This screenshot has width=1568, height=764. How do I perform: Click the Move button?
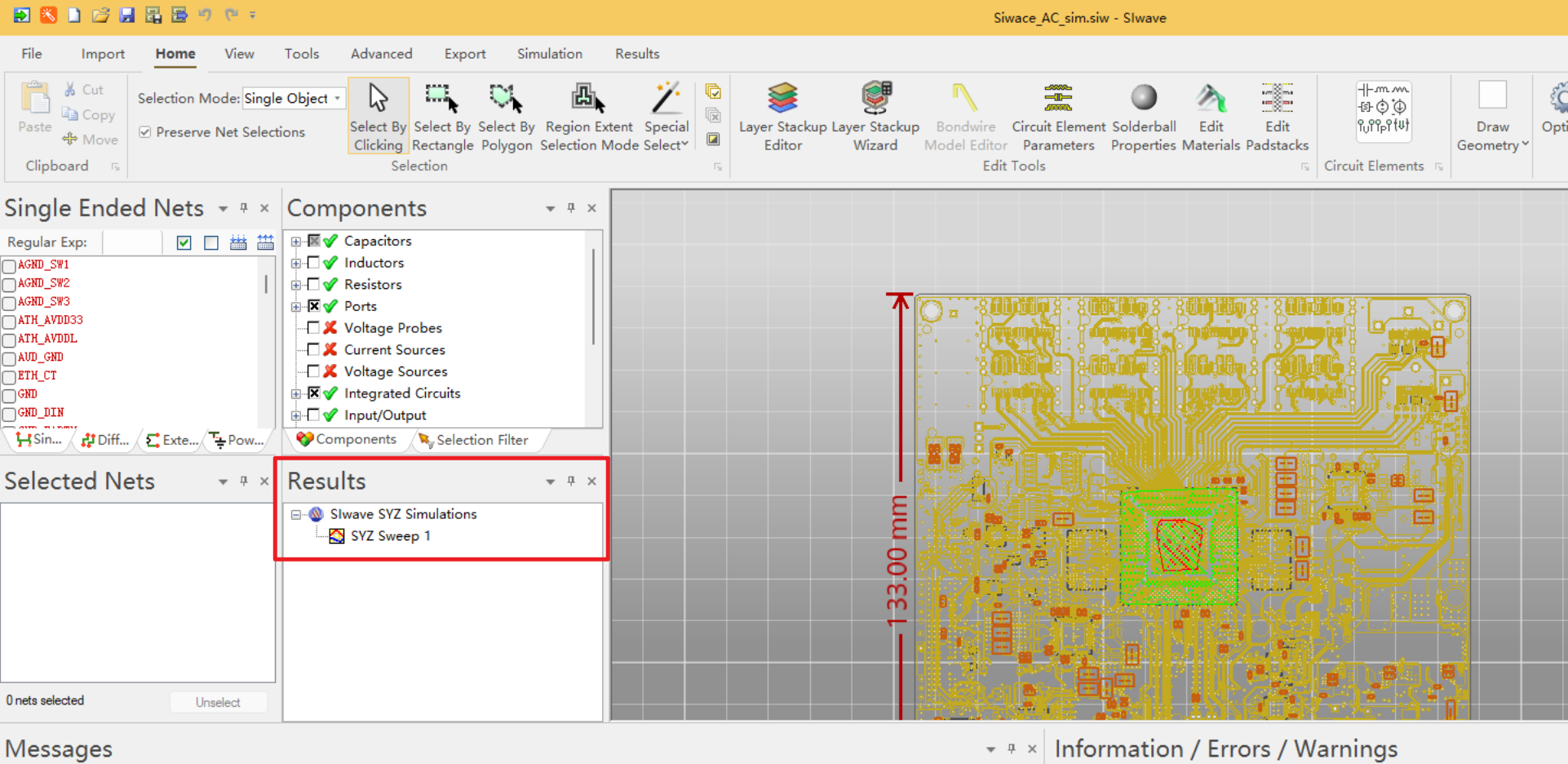[90, 140]
